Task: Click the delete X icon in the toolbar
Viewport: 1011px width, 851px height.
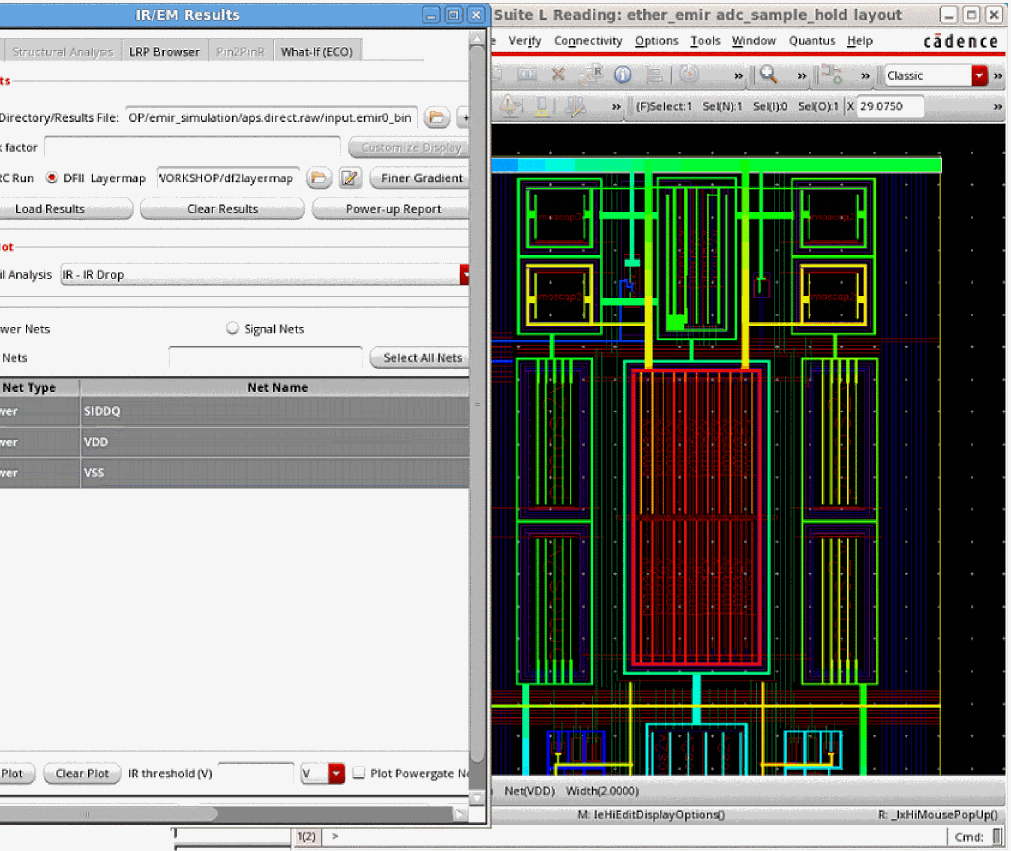Action: pyautogui.click(x=558, y=75)
